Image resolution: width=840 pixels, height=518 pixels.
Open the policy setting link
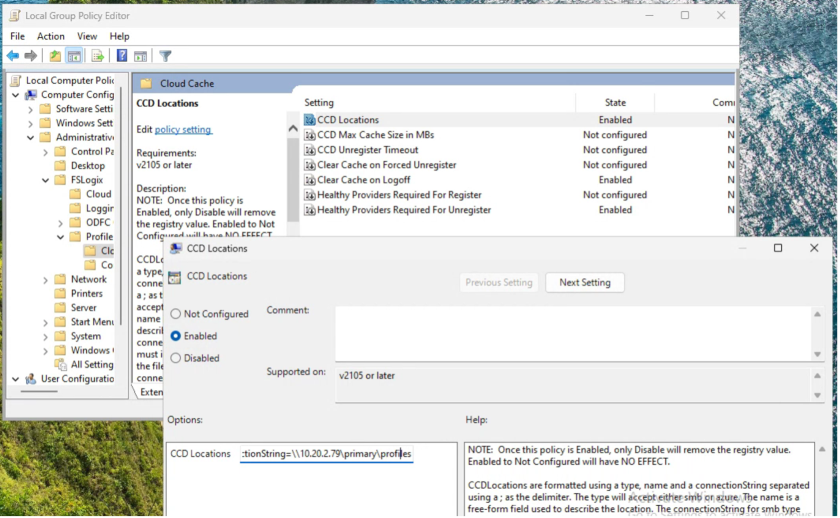tap(183, 130)
